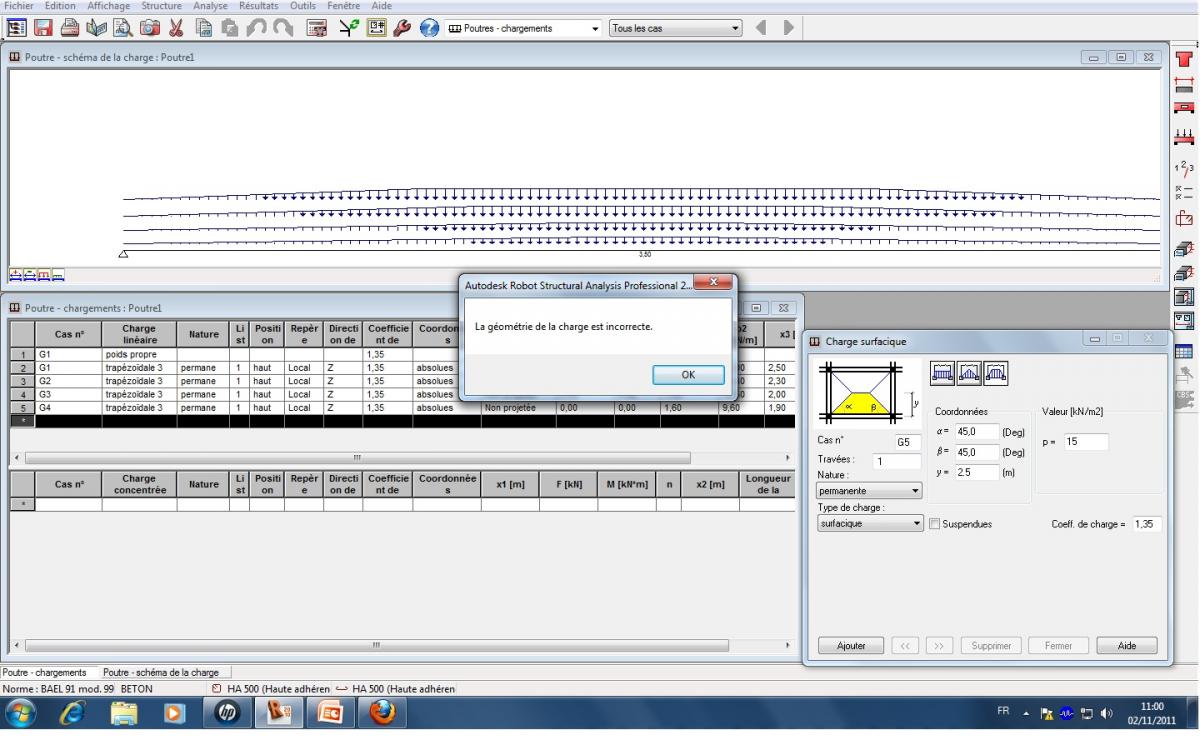Click the wrench preferences icon

pos(403,29)
